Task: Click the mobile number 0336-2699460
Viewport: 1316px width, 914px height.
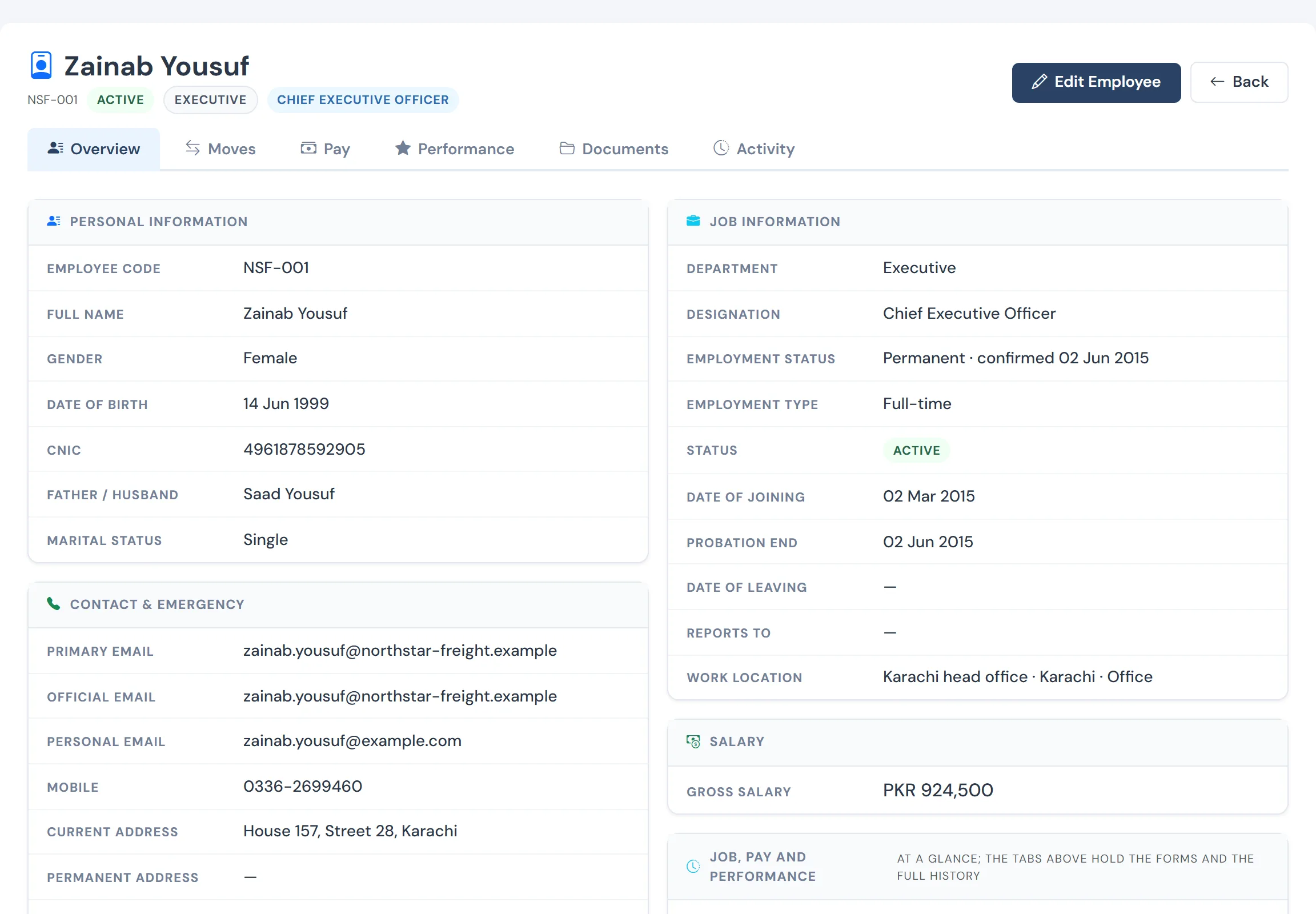Action: coord(303,785)
